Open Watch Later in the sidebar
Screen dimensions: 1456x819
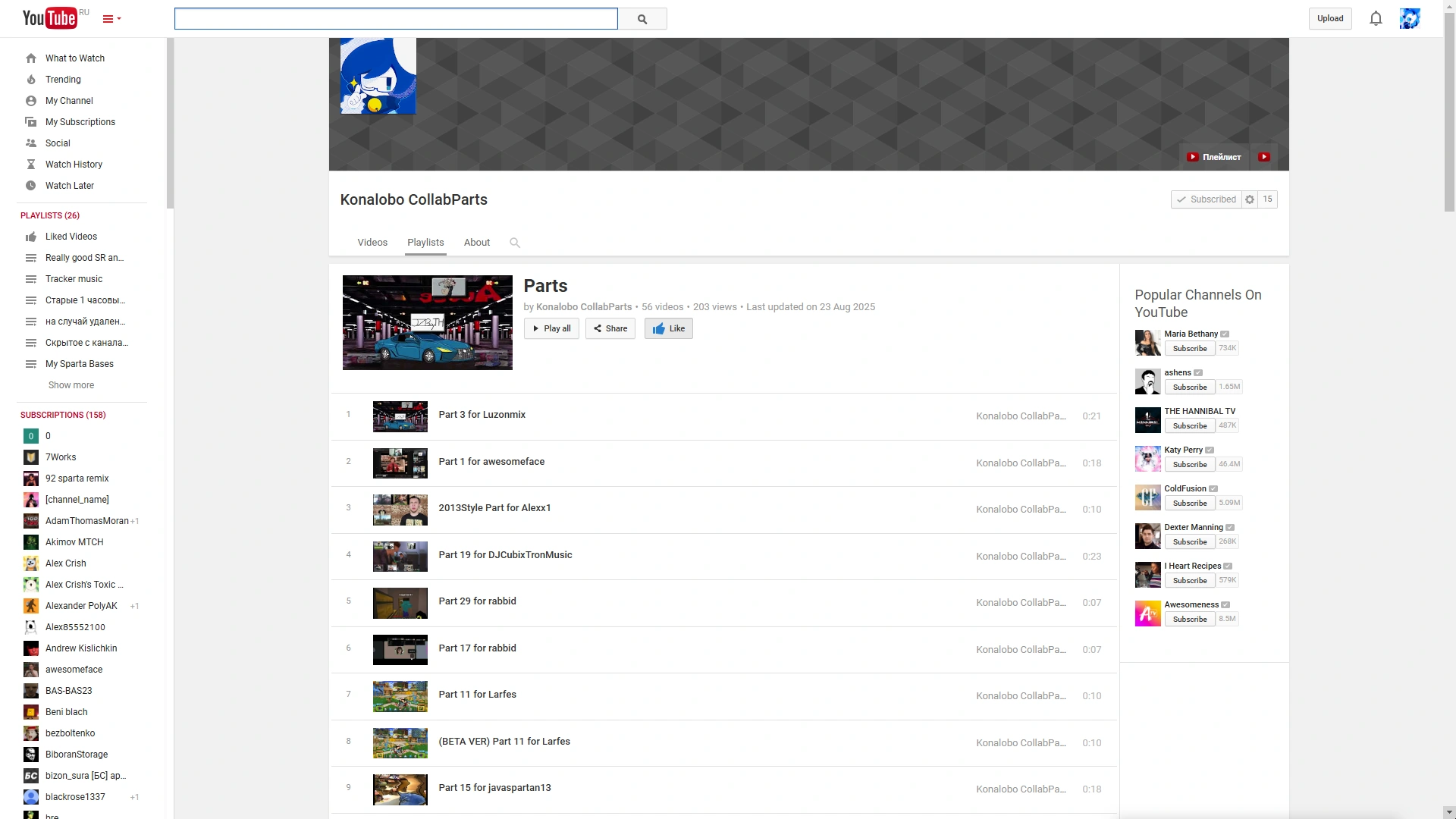coord(70,186)
